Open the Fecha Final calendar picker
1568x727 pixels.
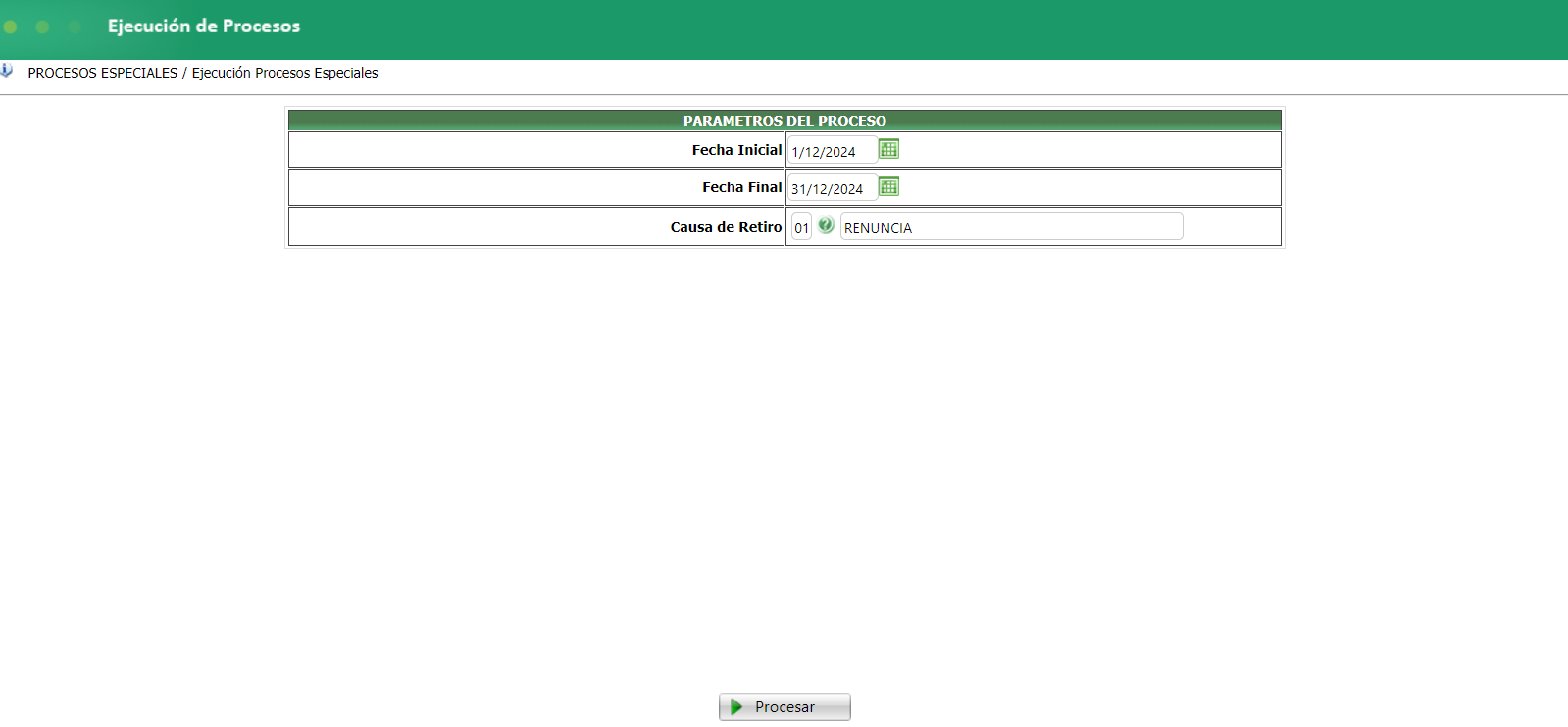[x=888, y=186]
